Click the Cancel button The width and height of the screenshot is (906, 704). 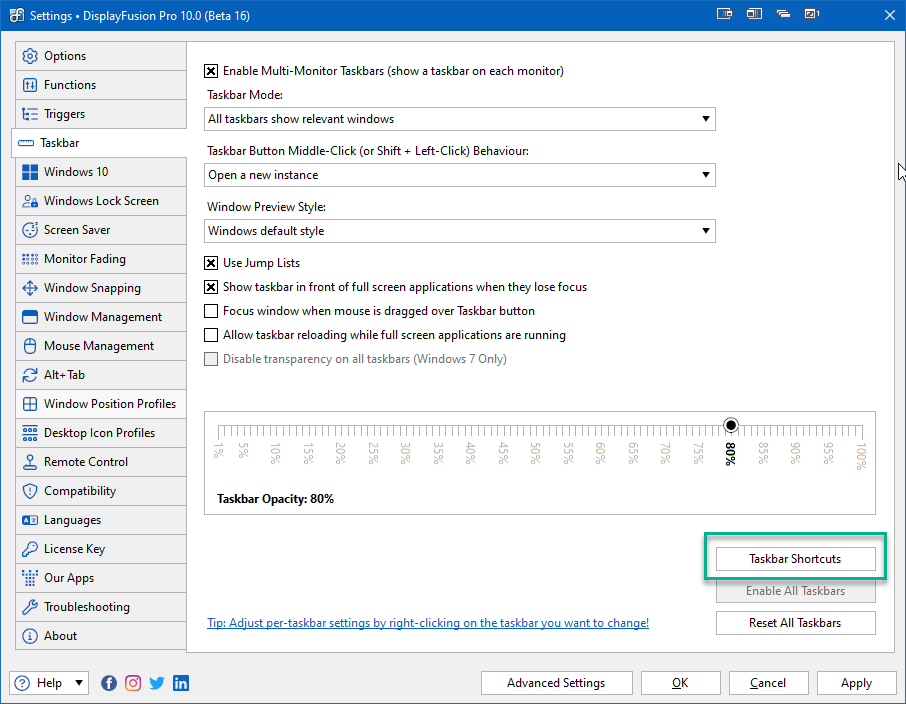point(768,683)
